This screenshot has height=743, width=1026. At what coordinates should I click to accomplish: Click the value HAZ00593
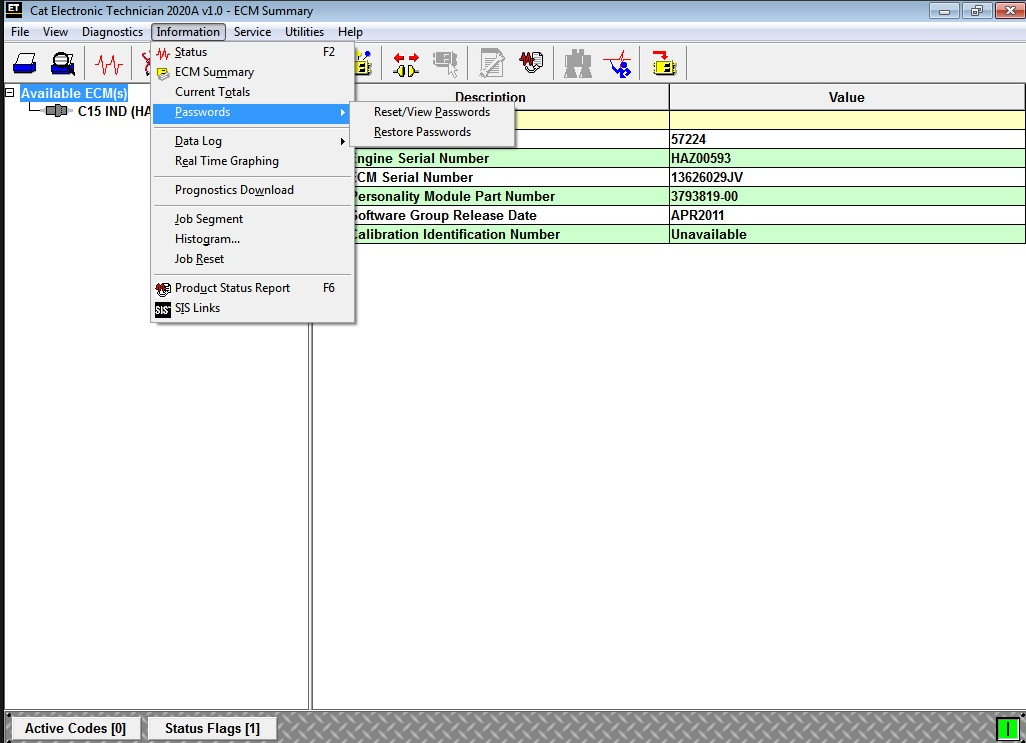701,158
